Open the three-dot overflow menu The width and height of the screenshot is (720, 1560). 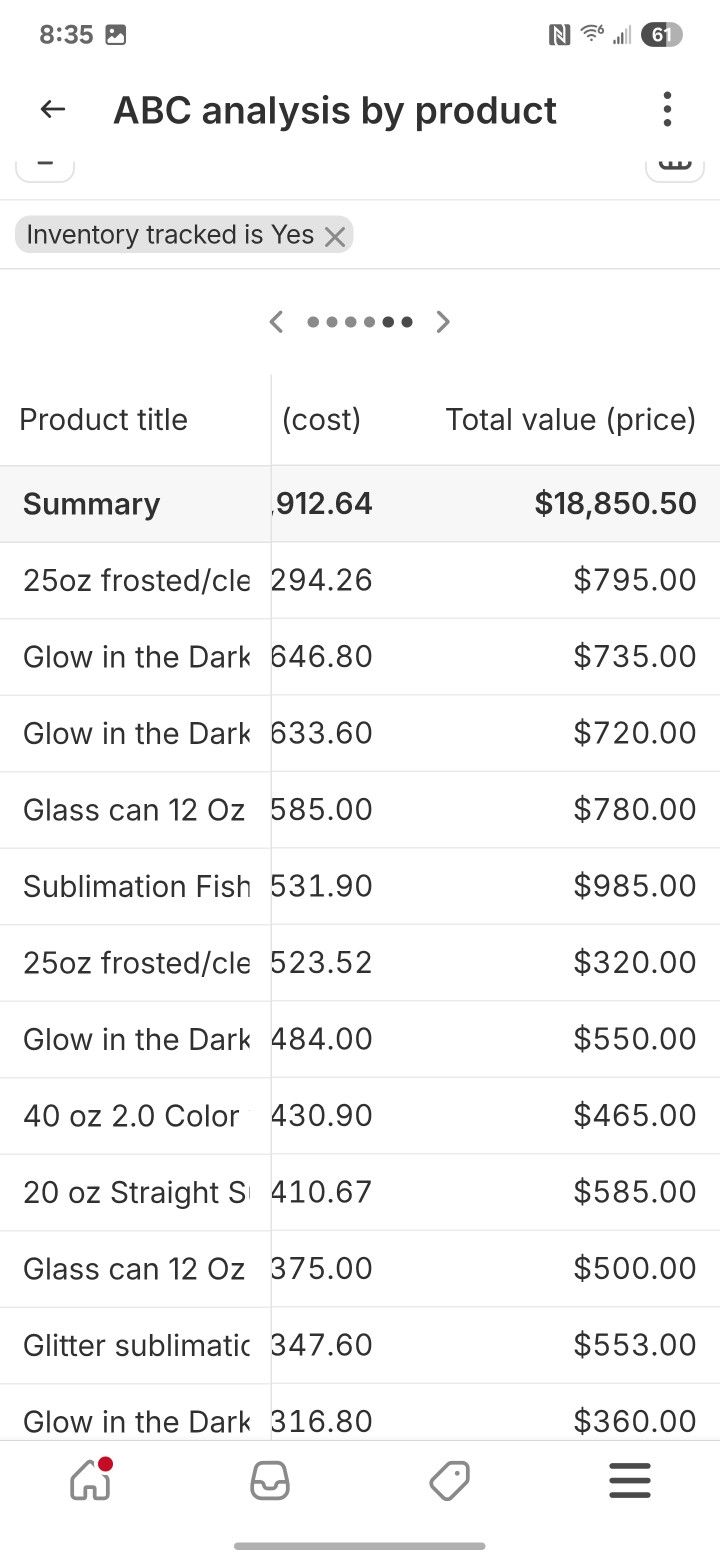coord(667,109)
